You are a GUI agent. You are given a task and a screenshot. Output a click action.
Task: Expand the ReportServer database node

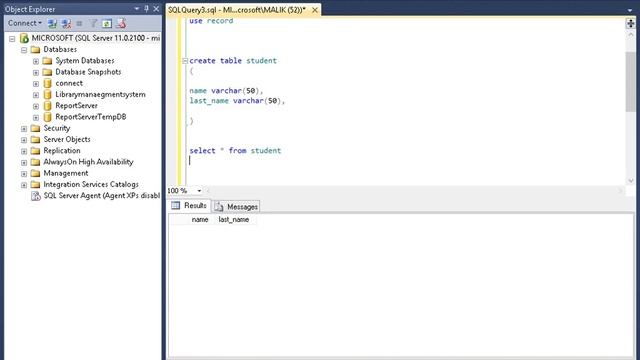click(36, 106)
